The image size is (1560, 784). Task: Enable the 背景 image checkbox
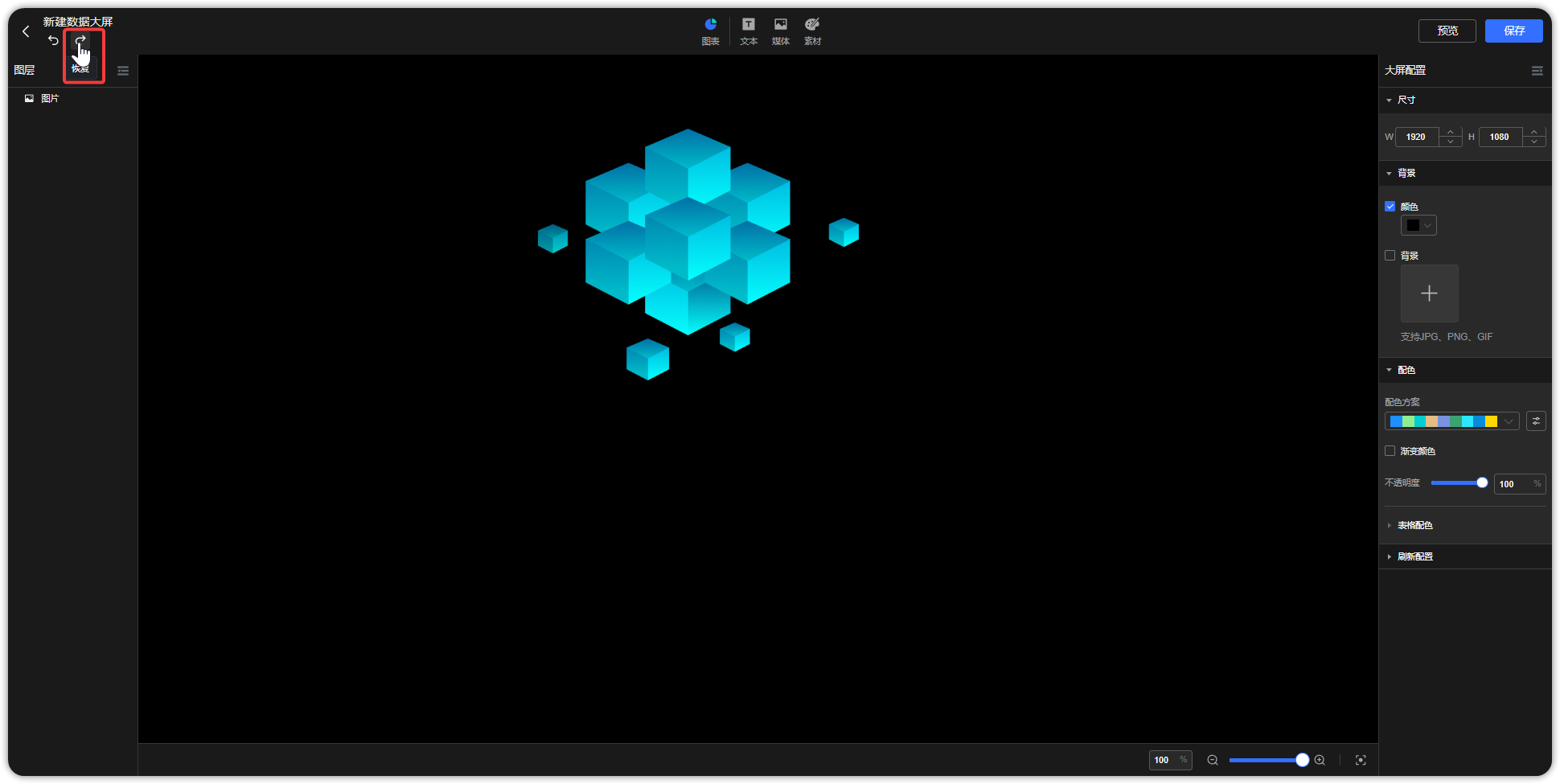1390,256
